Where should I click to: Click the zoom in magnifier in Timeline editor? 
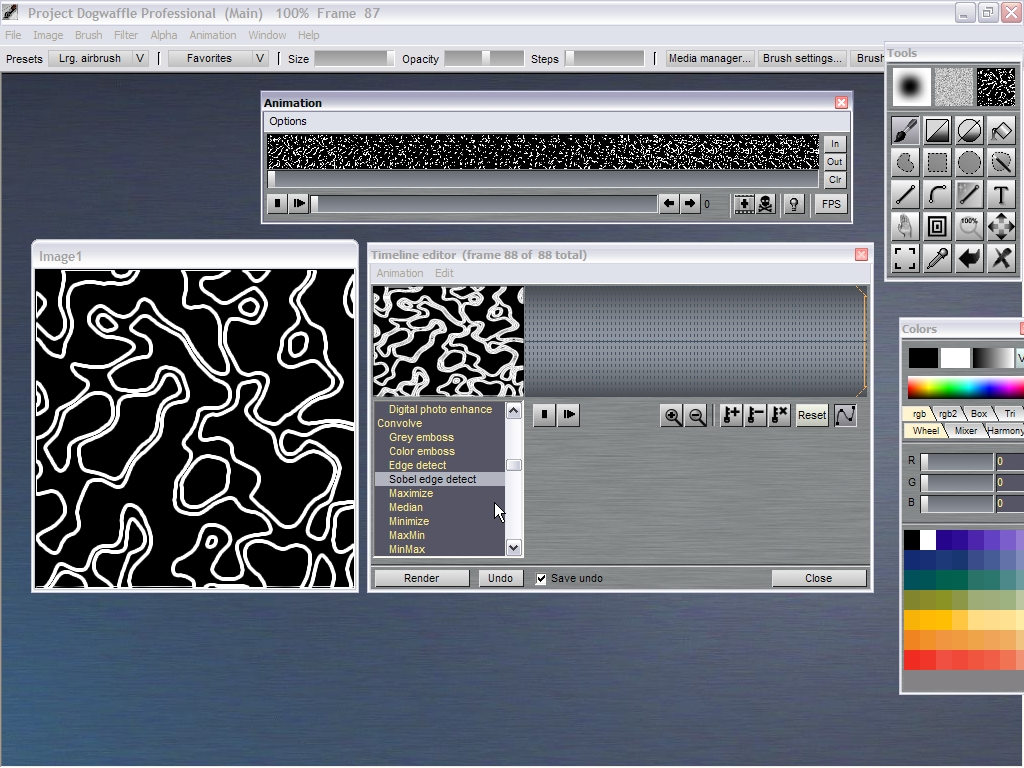(673, 416)
